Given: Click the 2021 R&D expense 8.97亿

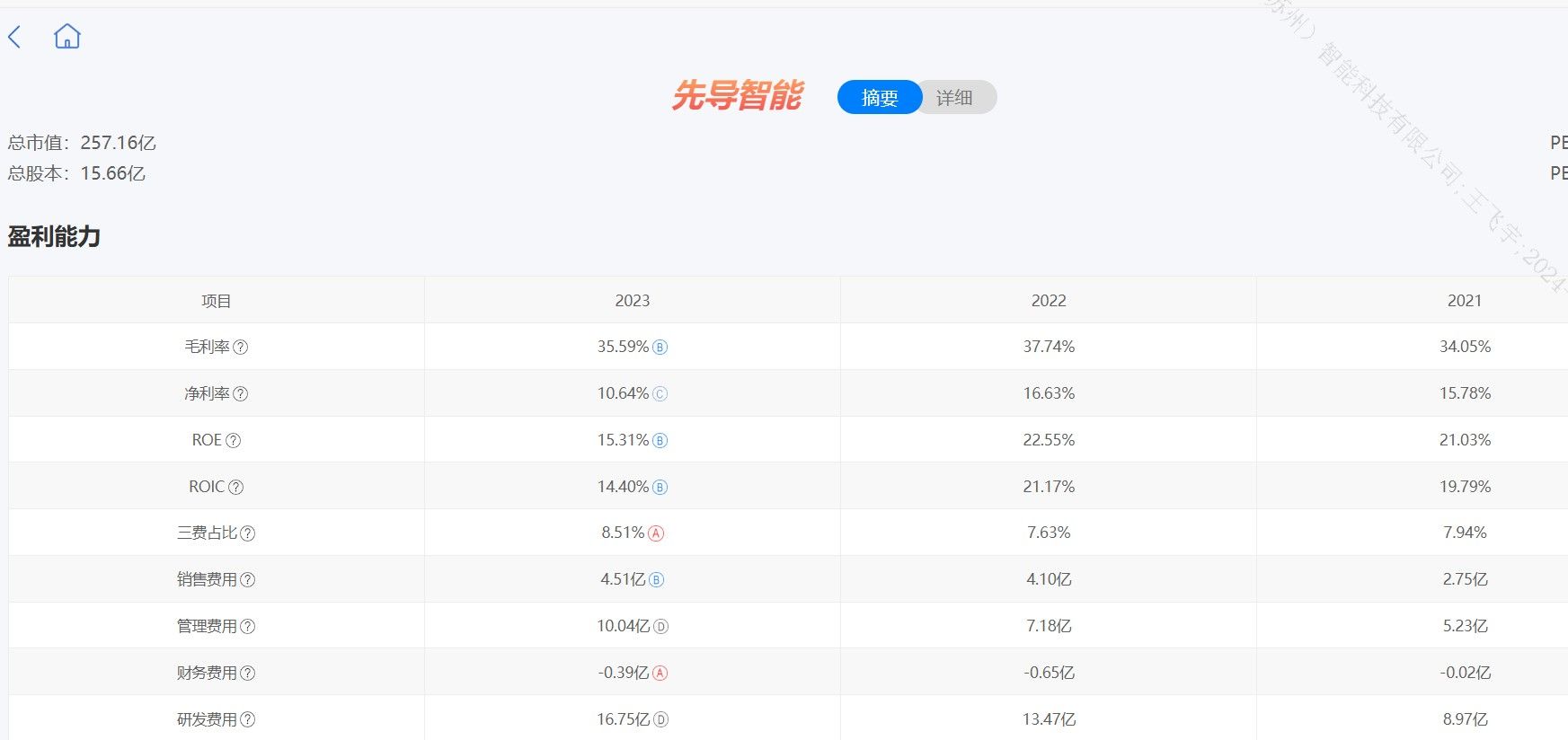Looking at the screenshot, I should [x=1465, y=719].
